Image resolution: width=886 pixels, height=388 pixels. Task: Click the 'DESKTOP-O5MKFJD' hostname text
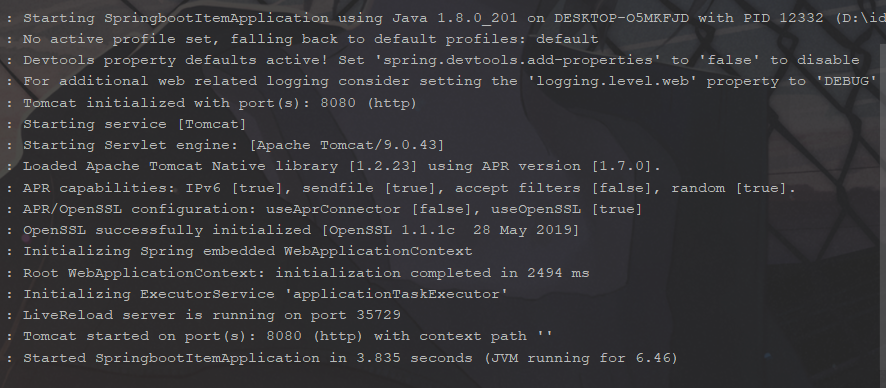621,18
